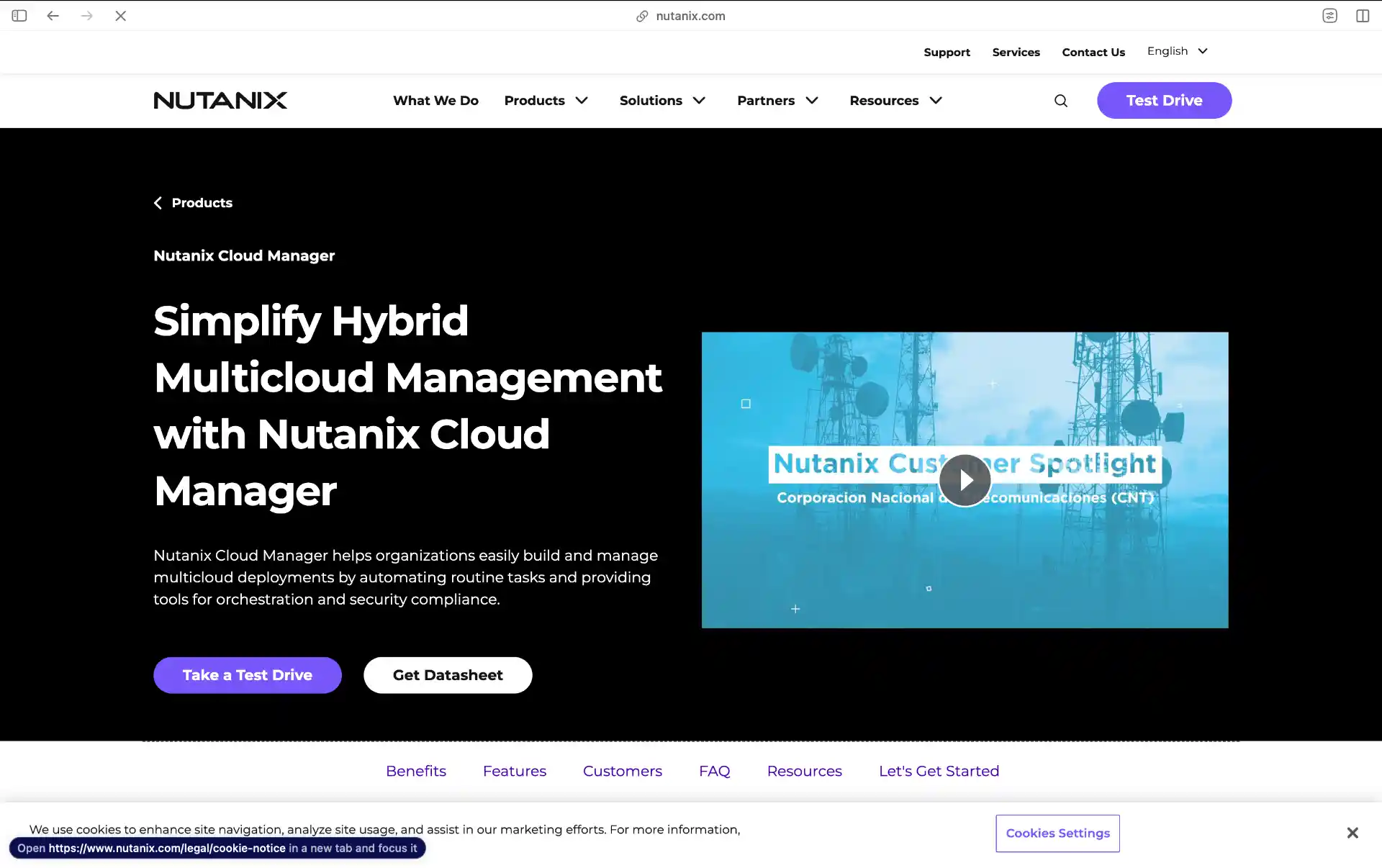Expand the English language selector
Image resolution: width=1382 pixels, height=868 pixels.
[x=1176, y=51]
